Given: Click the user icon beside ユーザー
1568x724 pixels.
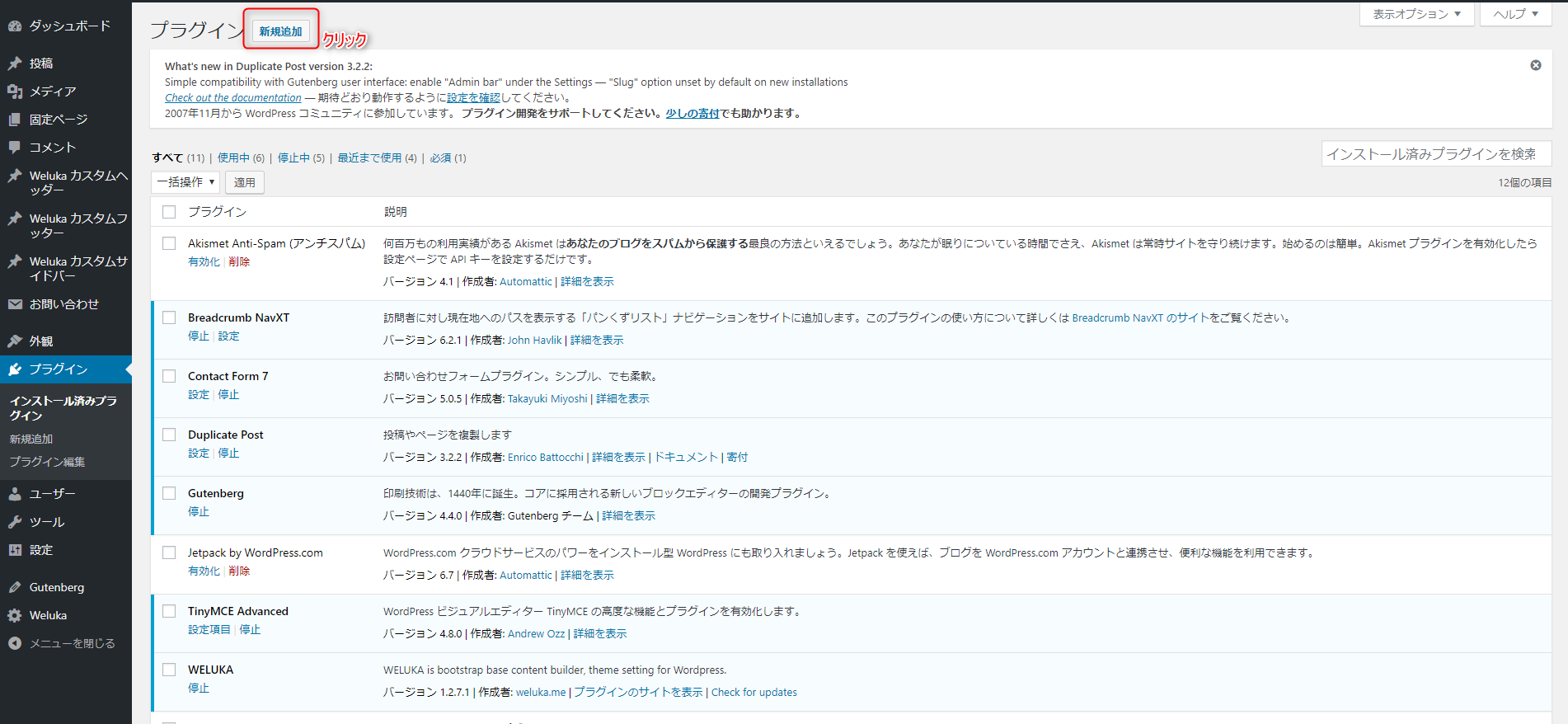Looking at the screenshot, I should (15, 494).
